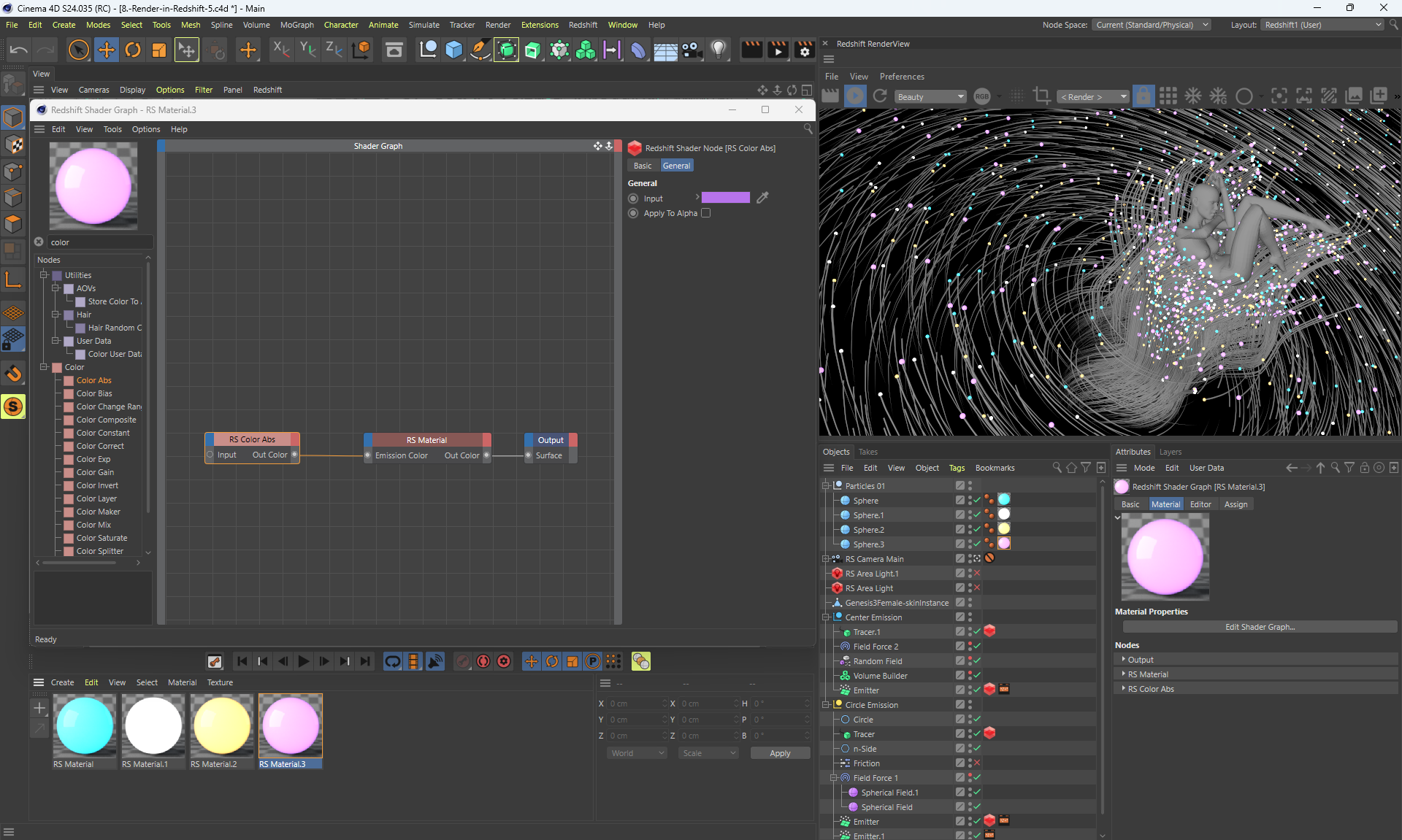Viewport: 1402px width, 840px height.
Task: Open the Beauty AOV dropdown
Action: click(x=930, y=97)
